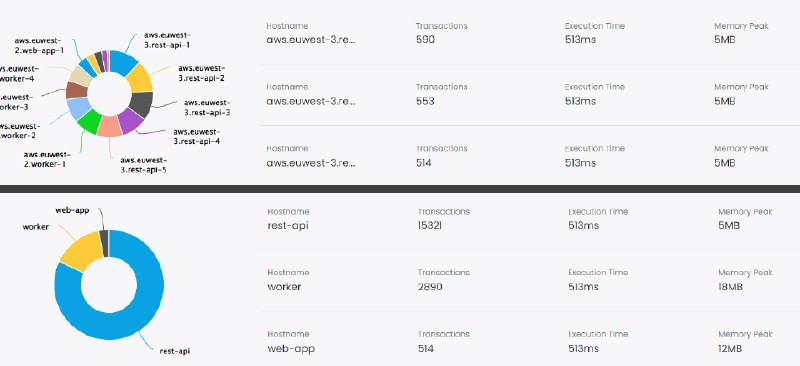Select the yellow worker slice in lower donut
This screenshot has width=800, height=366.
point(82,249)
